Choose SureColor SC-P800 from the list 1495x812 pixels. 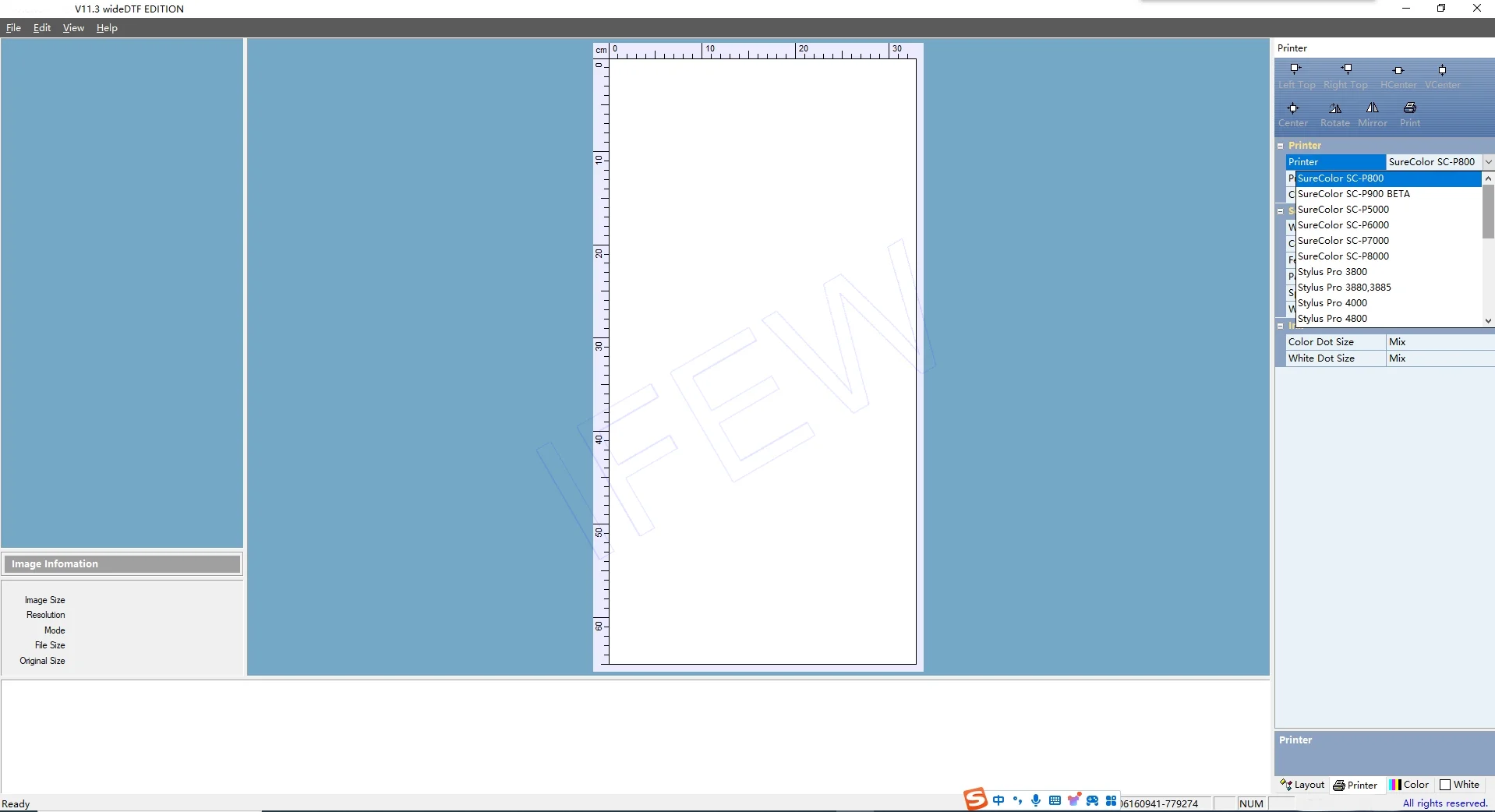(1388, 178)
